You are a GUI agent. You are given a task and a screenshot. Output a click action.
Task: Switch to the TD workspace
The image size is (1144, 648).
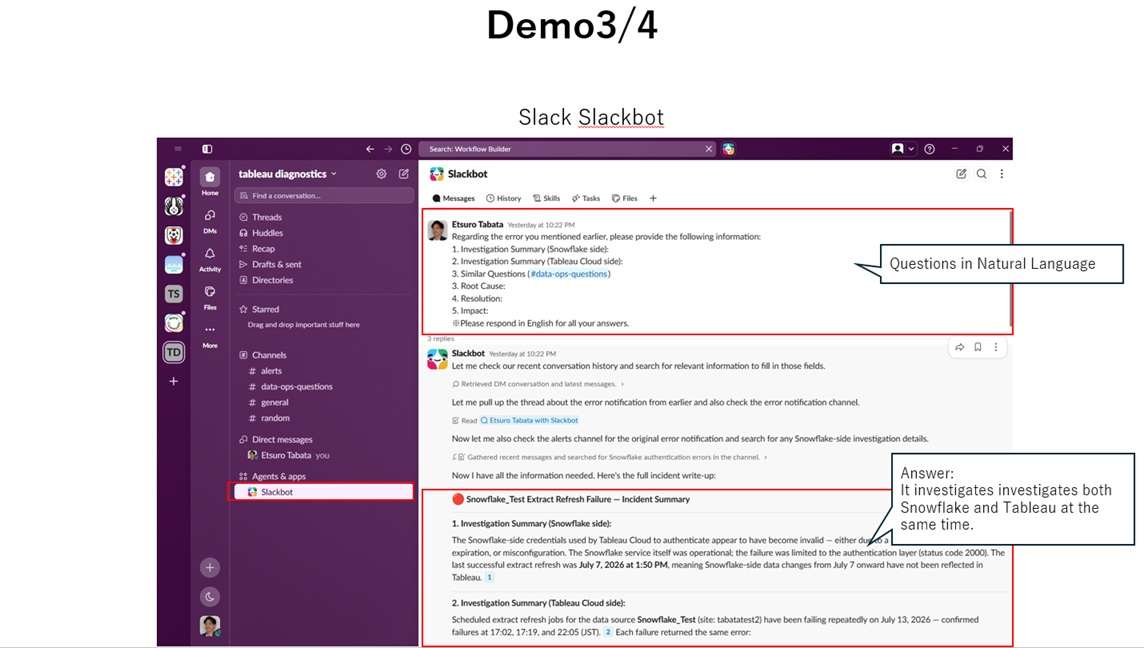(174, 352)
